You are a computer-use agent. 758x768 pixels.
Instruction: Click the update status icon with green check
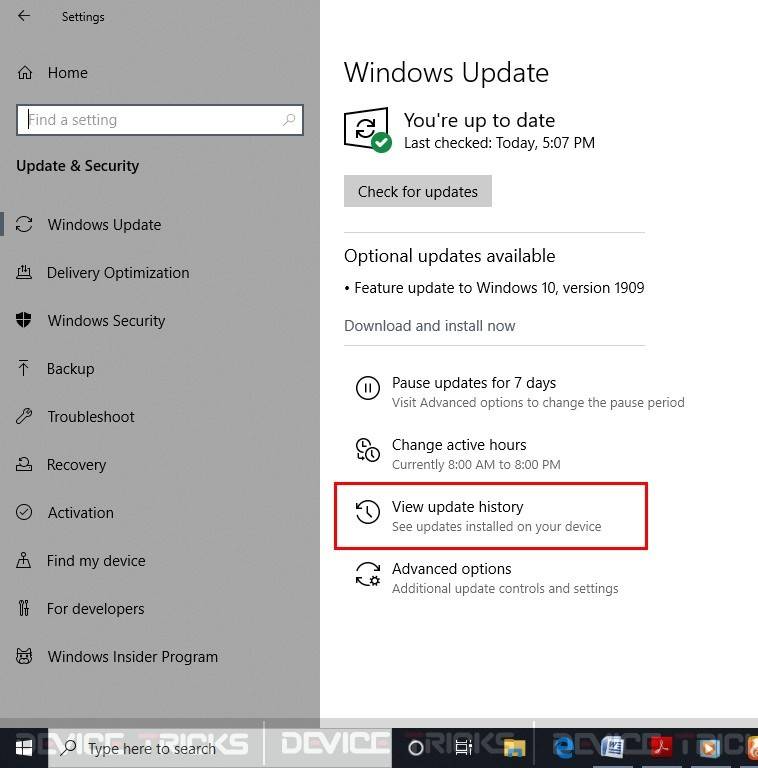(x=367, y=130)
